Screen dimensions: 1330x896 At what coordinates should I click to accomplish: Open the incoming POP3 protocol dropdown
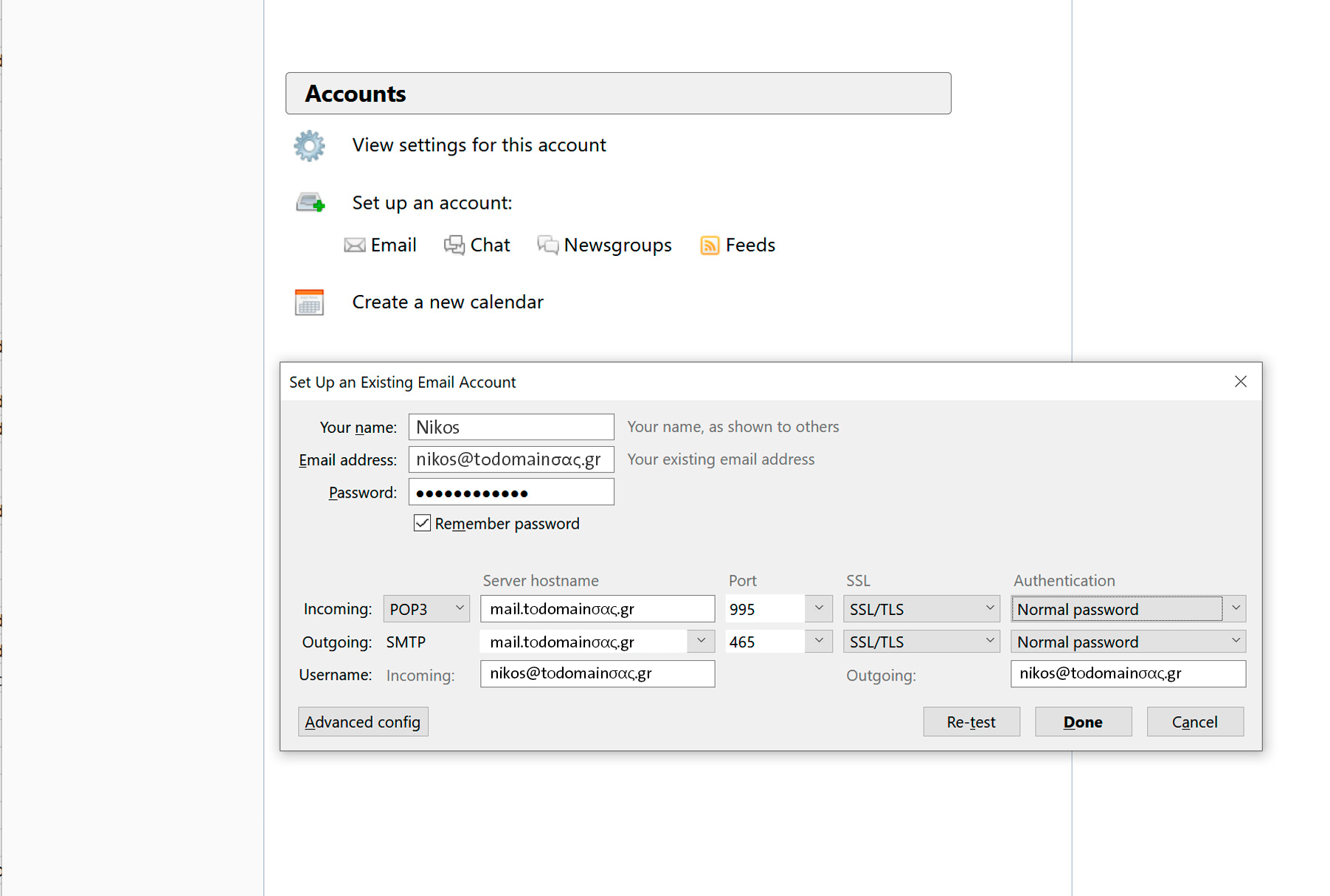(426, 609)
